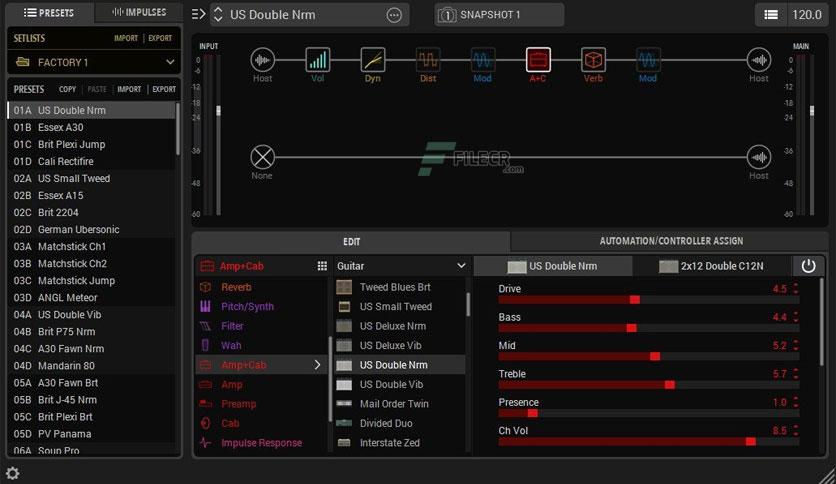Adjust the Bass value stepper
The image size is (836, 484).
[796, 317]
